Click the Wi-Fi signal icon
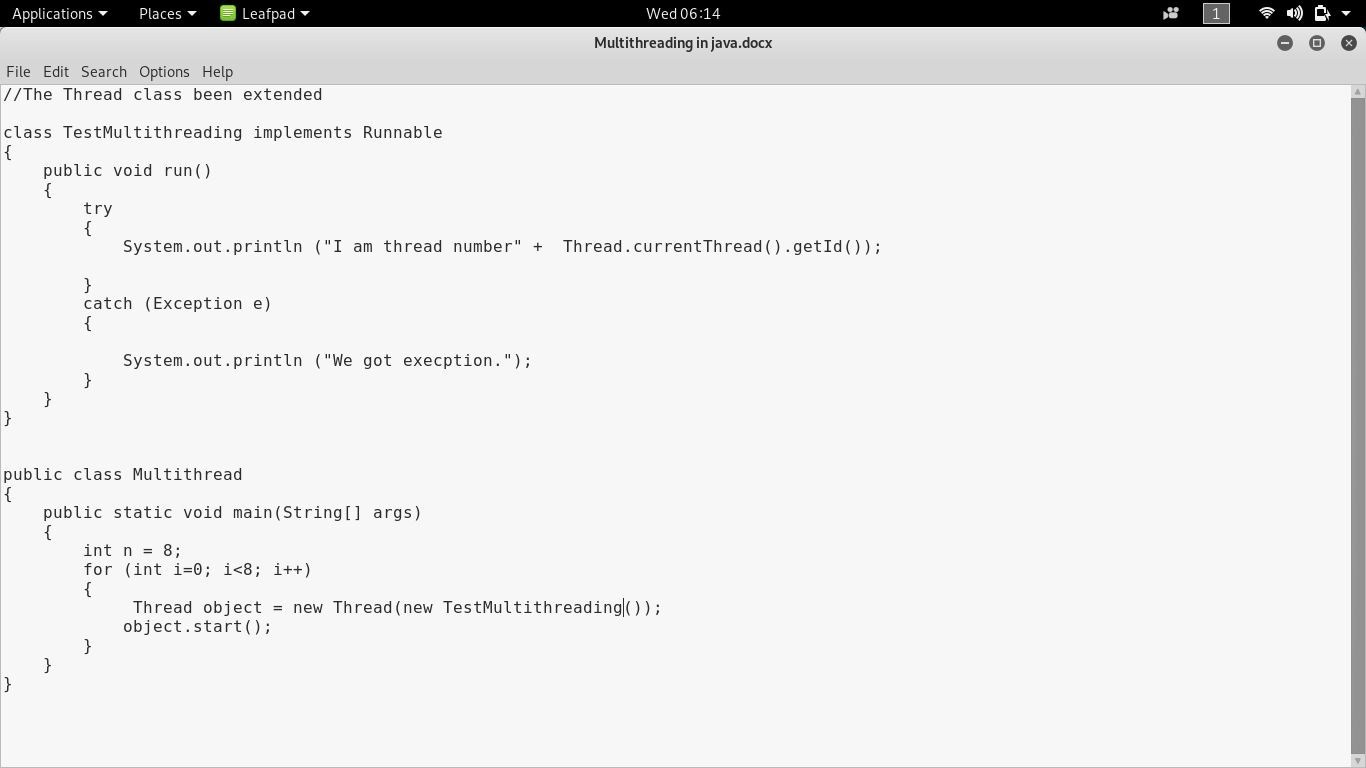Viewport: 1366px width, 768px height. [1266, 13]
